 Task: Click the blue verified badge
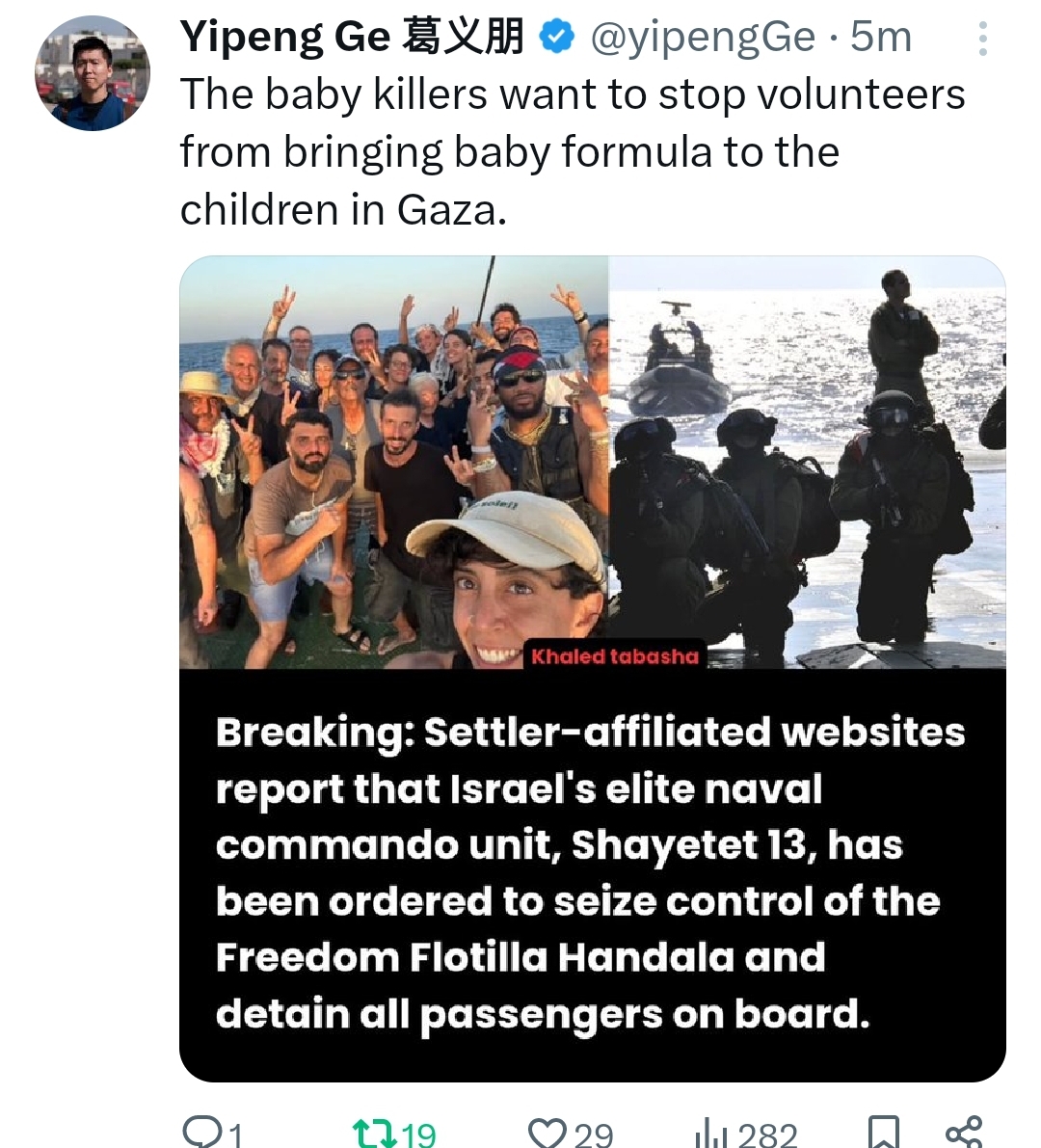(x=556, y=38)
